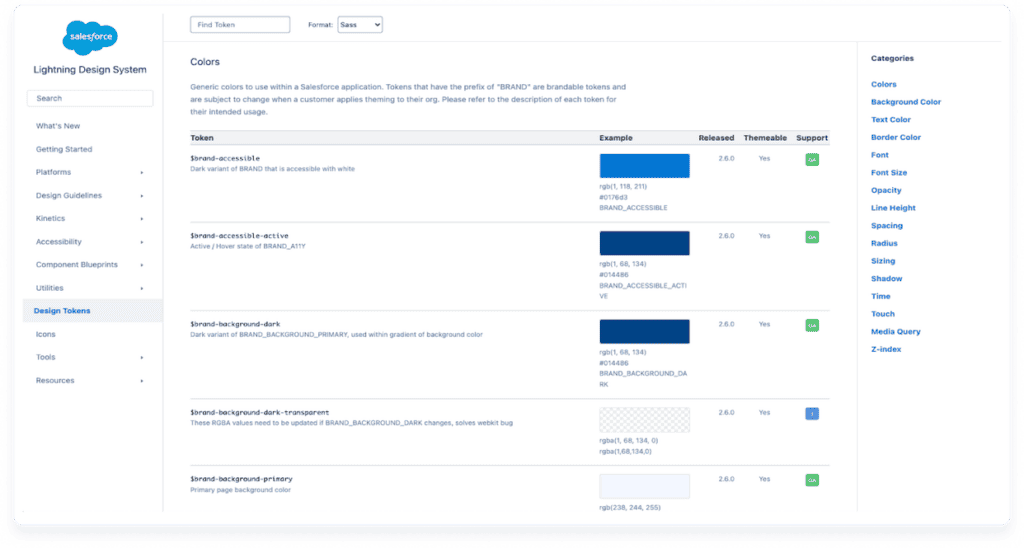Image resolution: width=1024 pixels, height=548 pixels.
Task: Click the green support badge for $brand-accessible
Action: pyautogui.click(x=812, y=160)
